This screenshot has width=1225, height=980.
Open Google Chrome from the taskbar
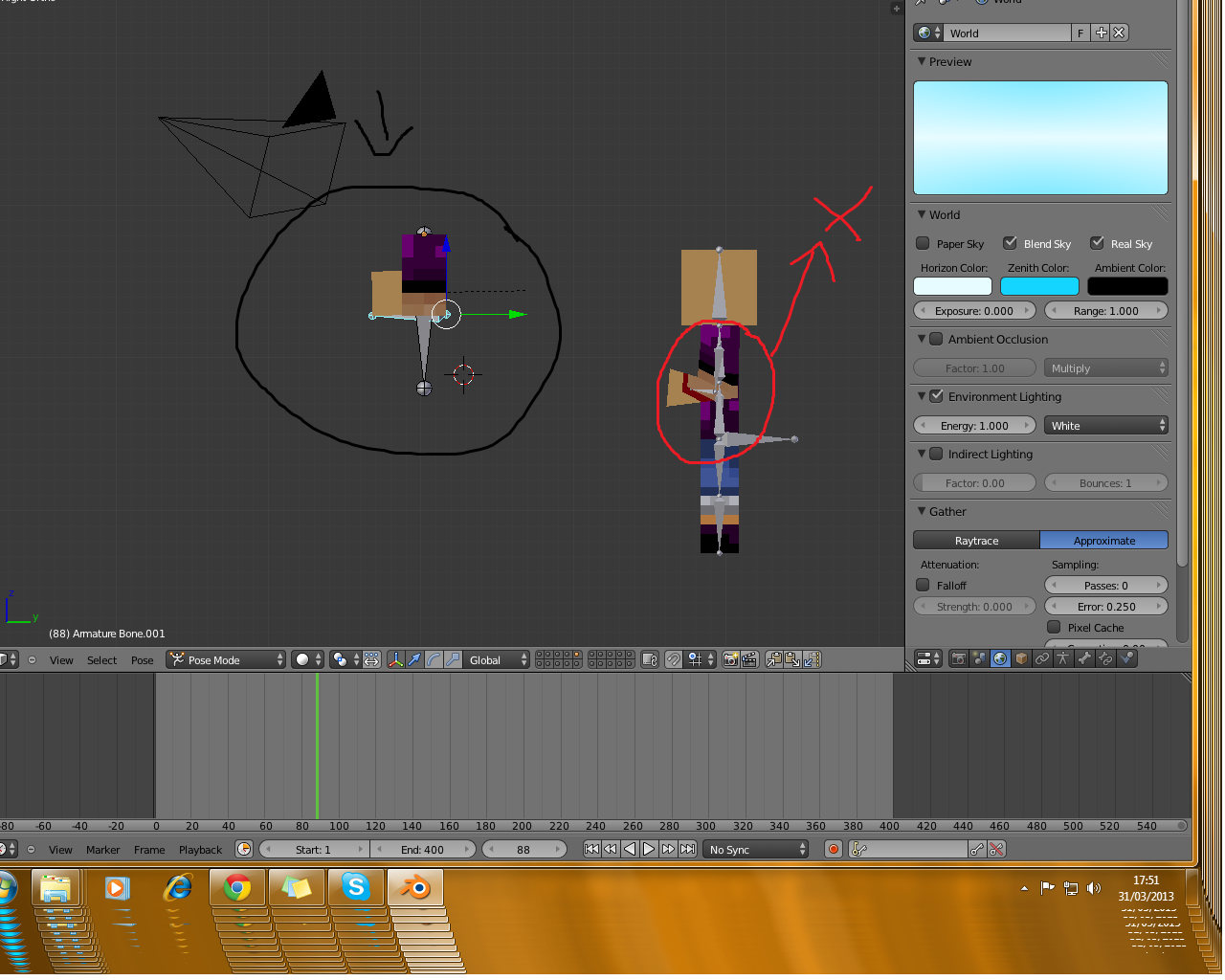point(237,888)
